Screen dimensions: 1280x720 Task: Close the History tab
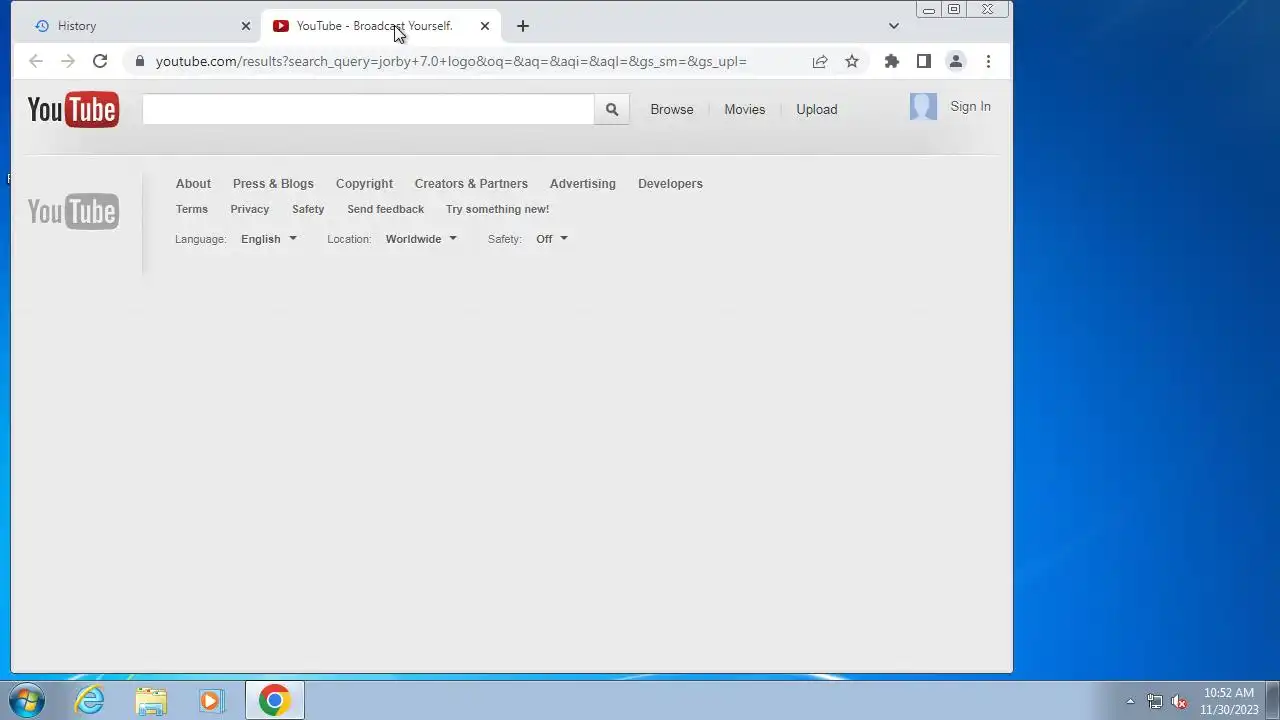[x=246, y=26]
